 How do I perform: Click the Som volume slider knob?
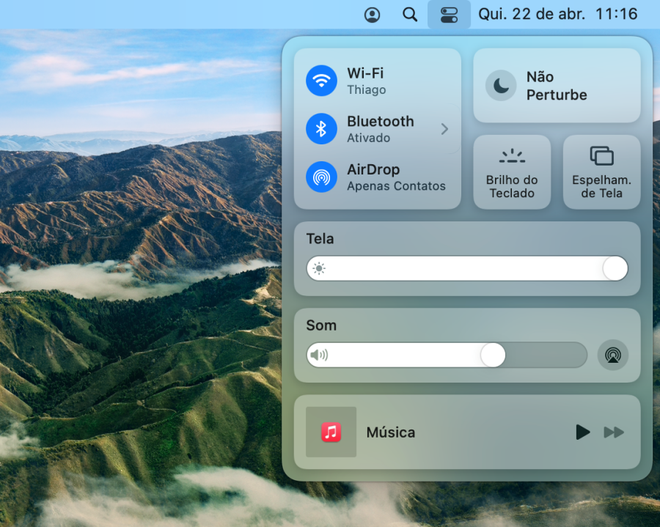pos(493,355)
